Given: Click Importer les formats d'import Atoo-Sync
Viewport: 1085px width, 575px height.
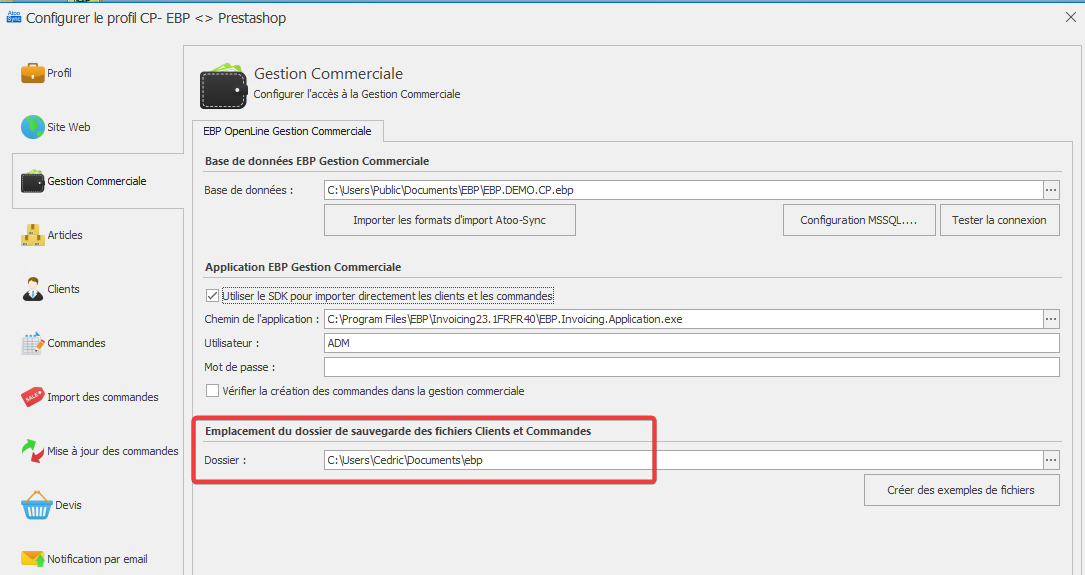Looking at the screenshot, I should pos(450,220).
